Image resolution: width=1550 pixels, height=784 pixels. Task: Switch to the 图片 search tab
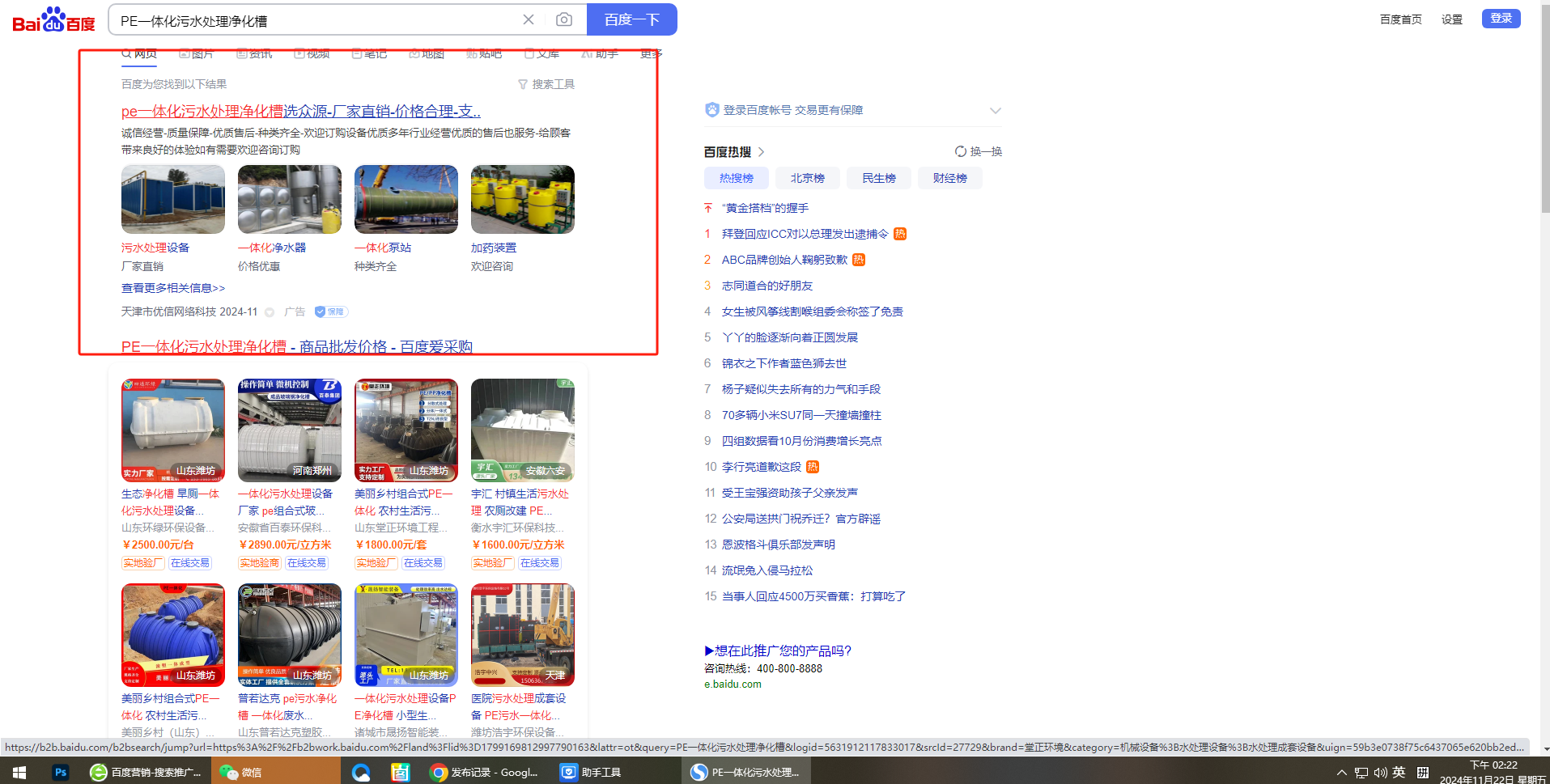click(196, 54)
